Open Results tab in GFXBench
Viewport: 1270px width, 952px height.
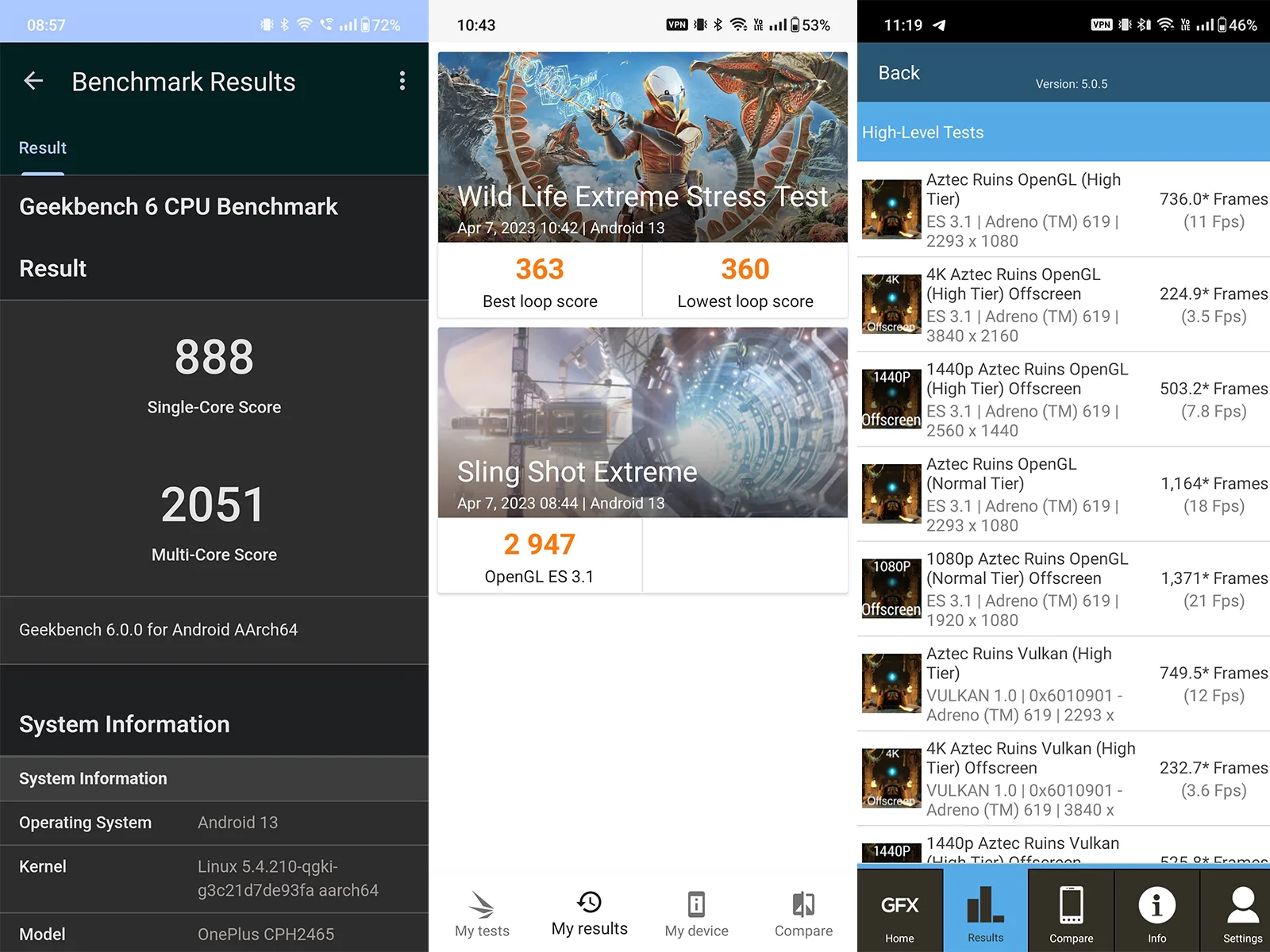(x=986, y=911)
